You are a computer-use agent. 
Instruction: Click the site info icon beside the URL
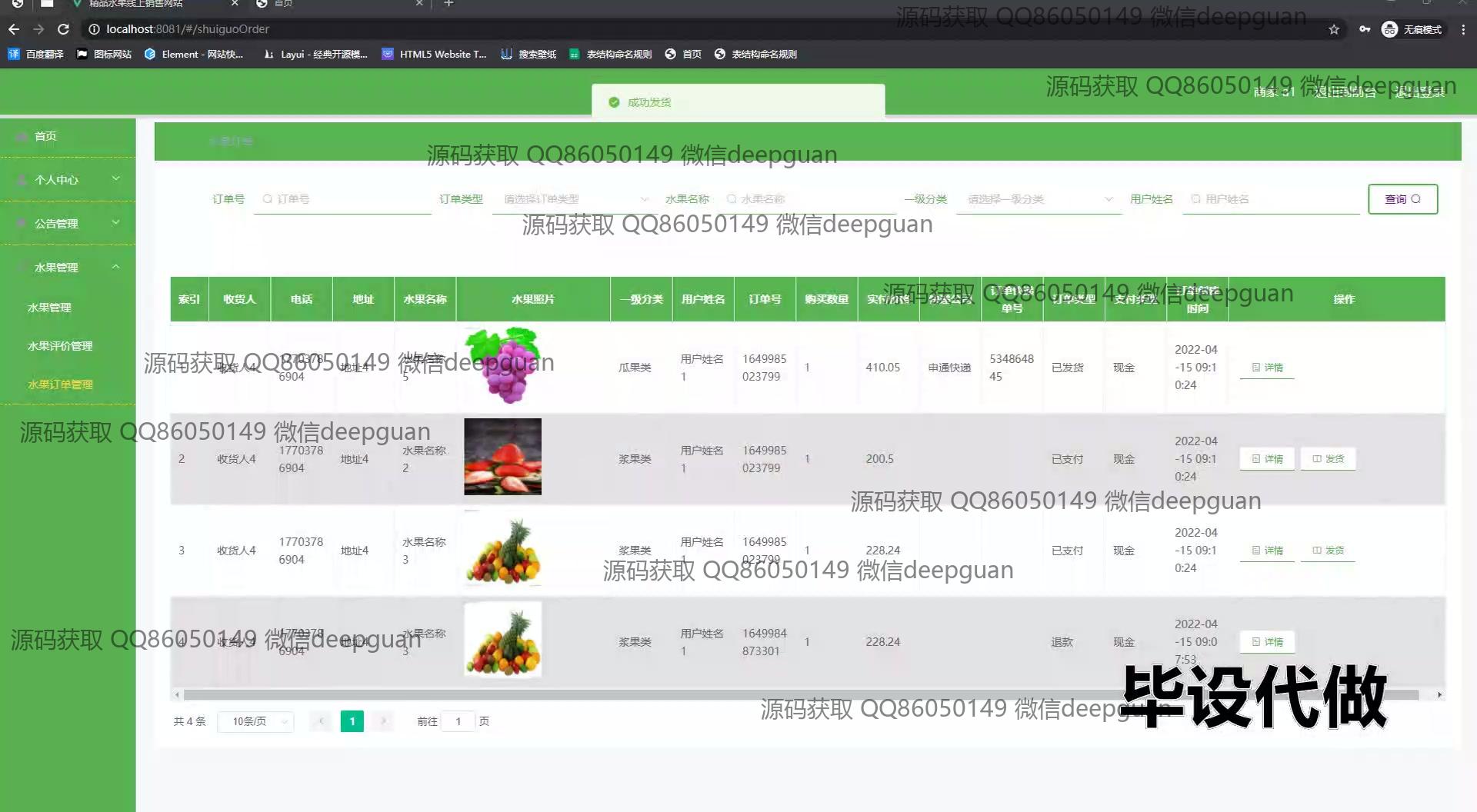[94, 29]
